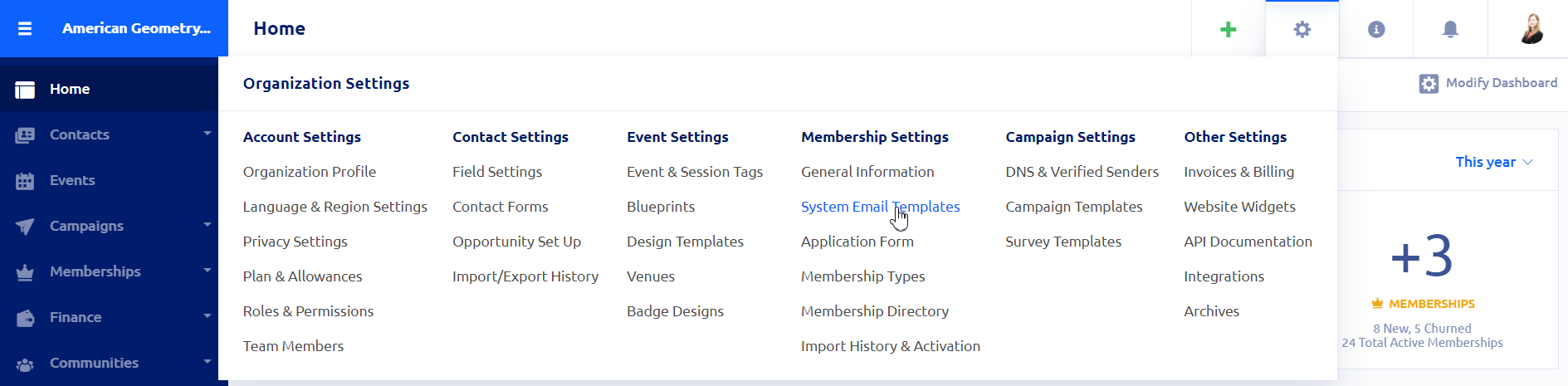Open Website Widgets link

tap(1240, 207)
